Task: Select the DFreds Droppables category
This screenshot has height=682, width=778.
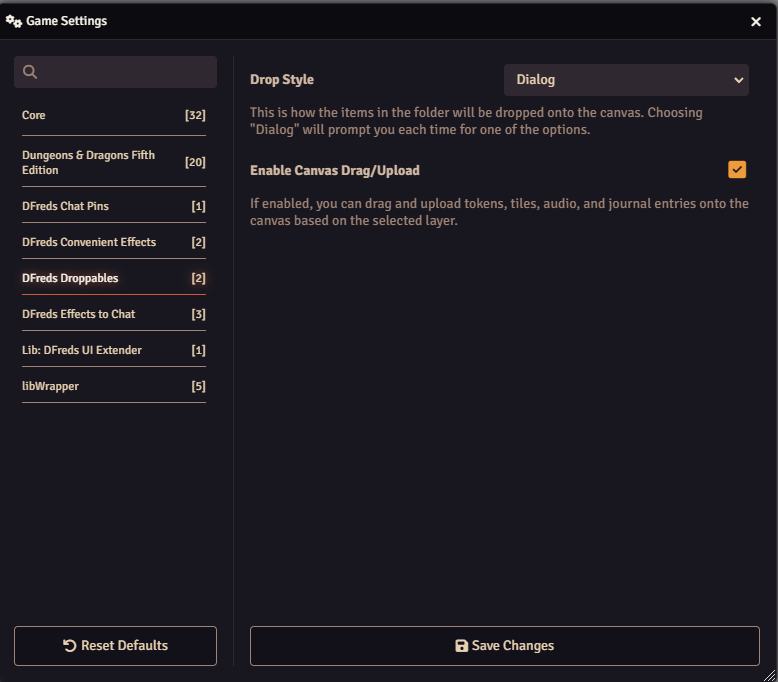Action: click(113, 278)
